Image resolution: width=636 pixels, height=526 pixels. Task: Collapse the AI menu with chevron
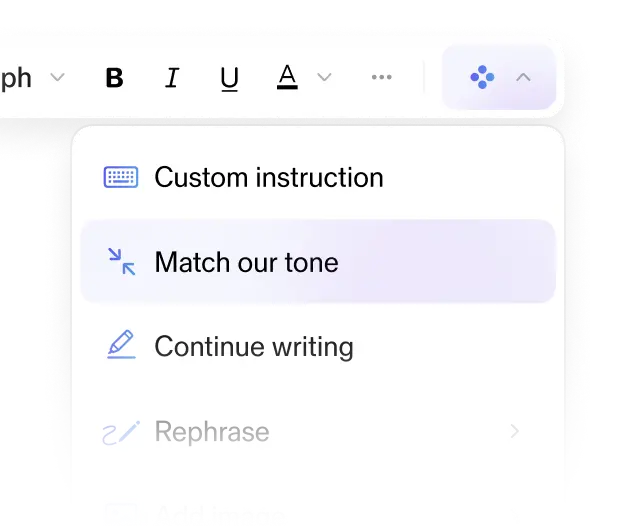pos(523,78)
